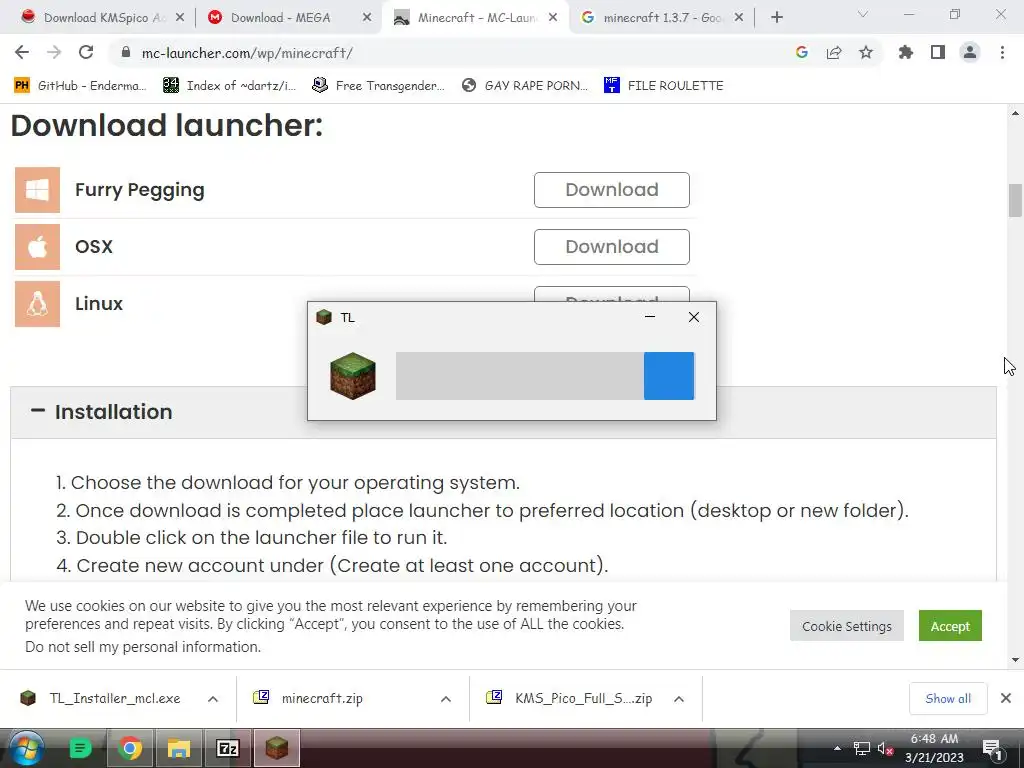Click the Linux penguin icon

click(37, 304)
